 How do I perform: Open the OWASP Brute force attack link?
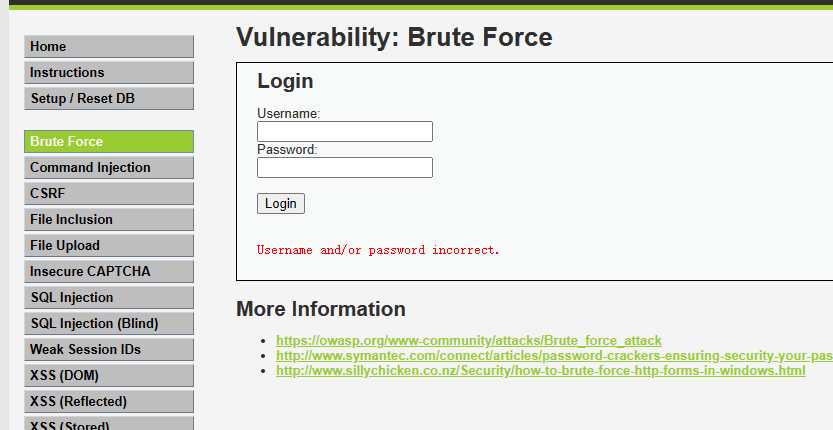[468, 341]
